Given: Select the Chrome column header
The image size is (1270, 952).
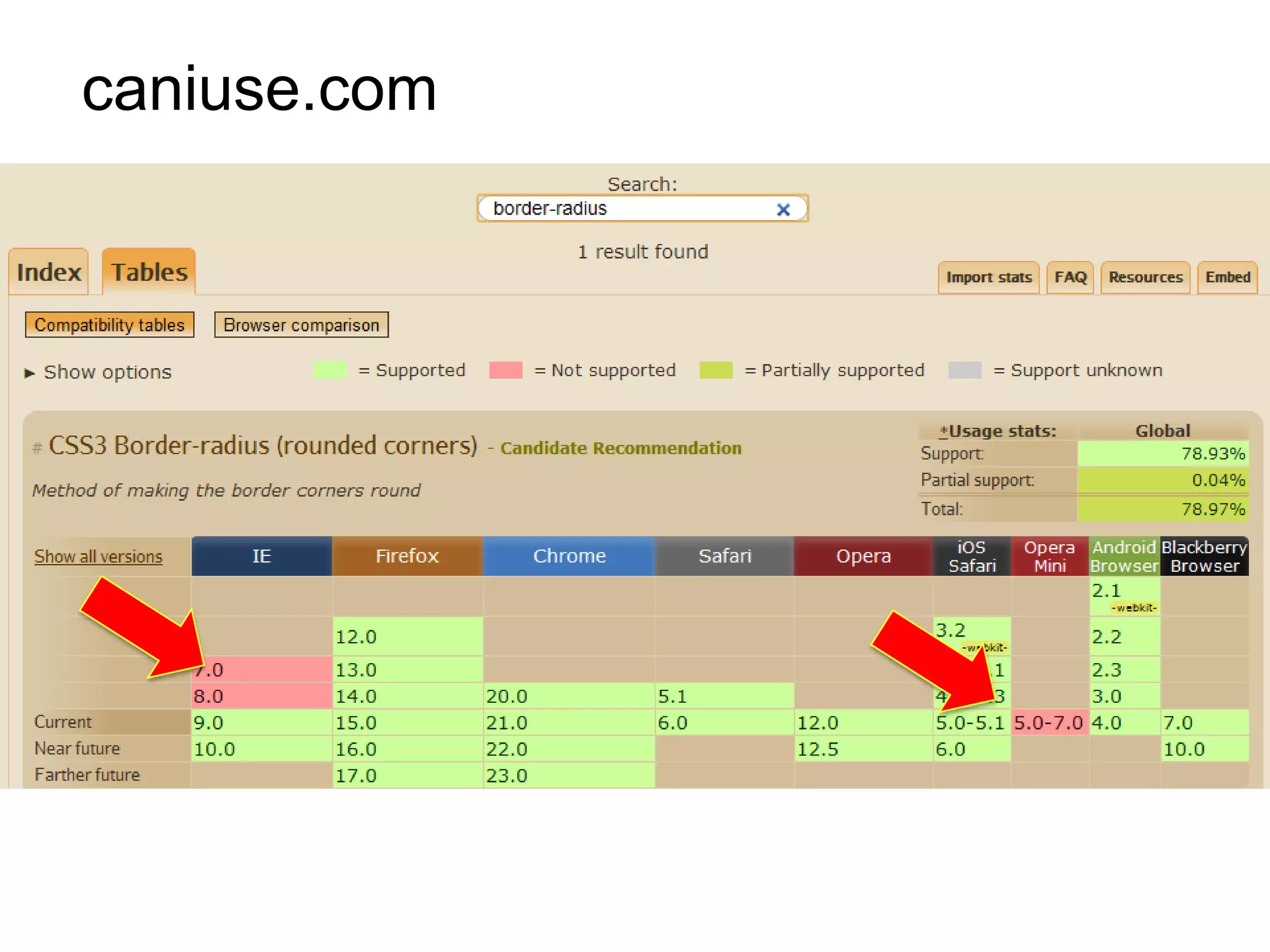Looking at the screenshot, I should click(x=569, y=556).
